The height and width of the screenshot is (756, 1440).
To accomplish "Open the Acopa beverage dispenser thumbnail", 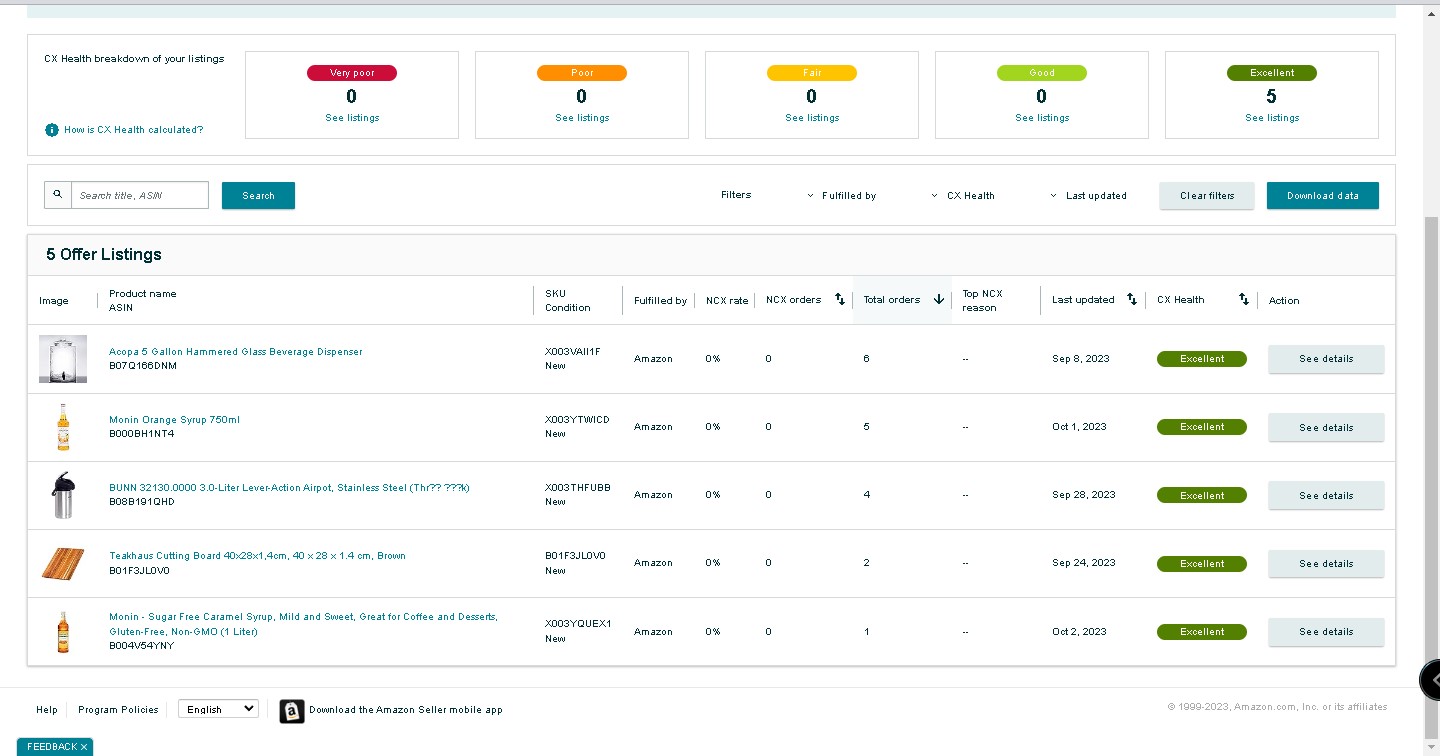I will (63, 359).
